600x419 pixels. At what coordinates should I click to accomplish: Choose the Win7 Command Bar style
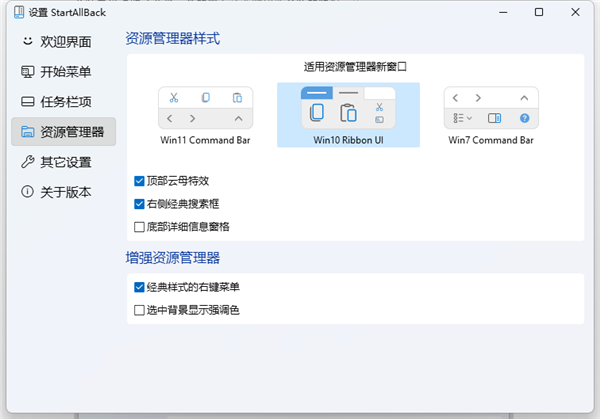tap(491, 115)
